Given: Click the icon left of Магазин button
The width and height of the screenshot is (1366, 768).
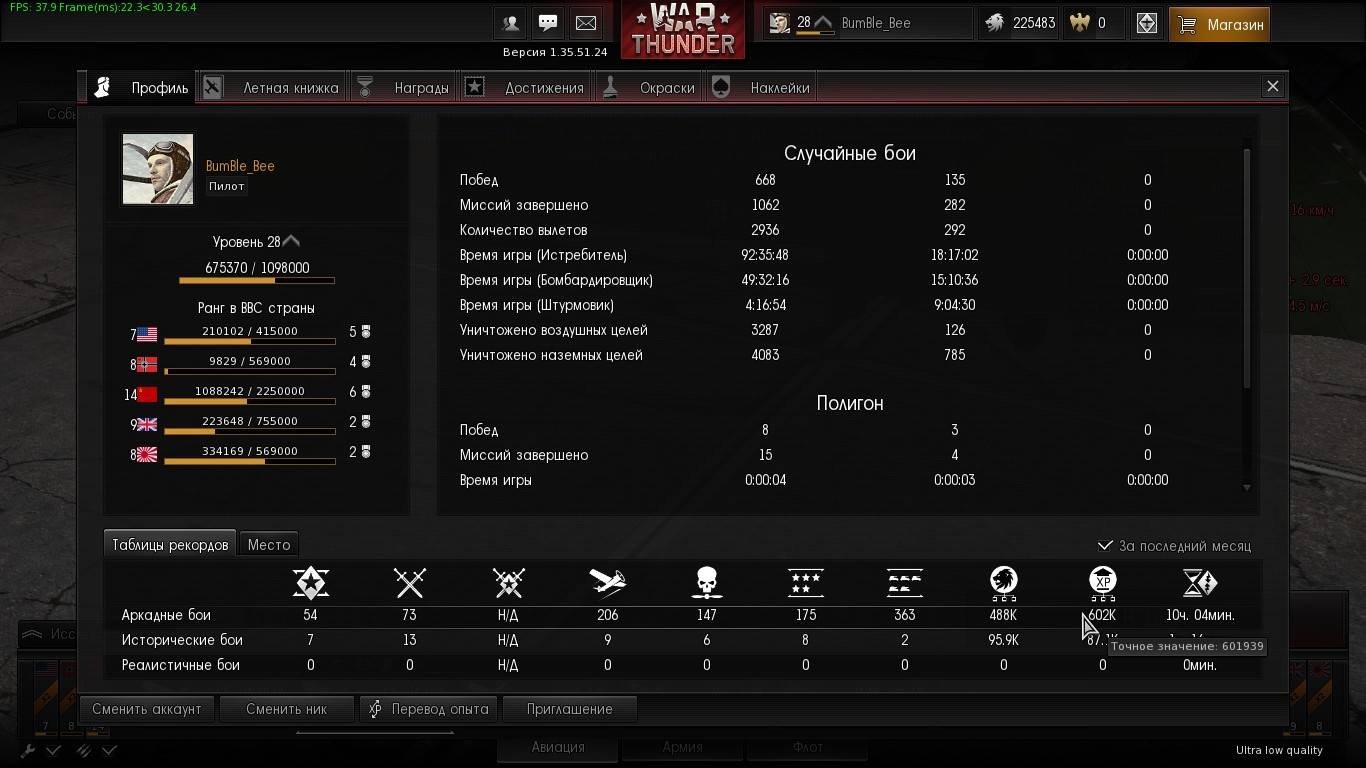Looking at the screenshot, I should (x=1147, y=23).
